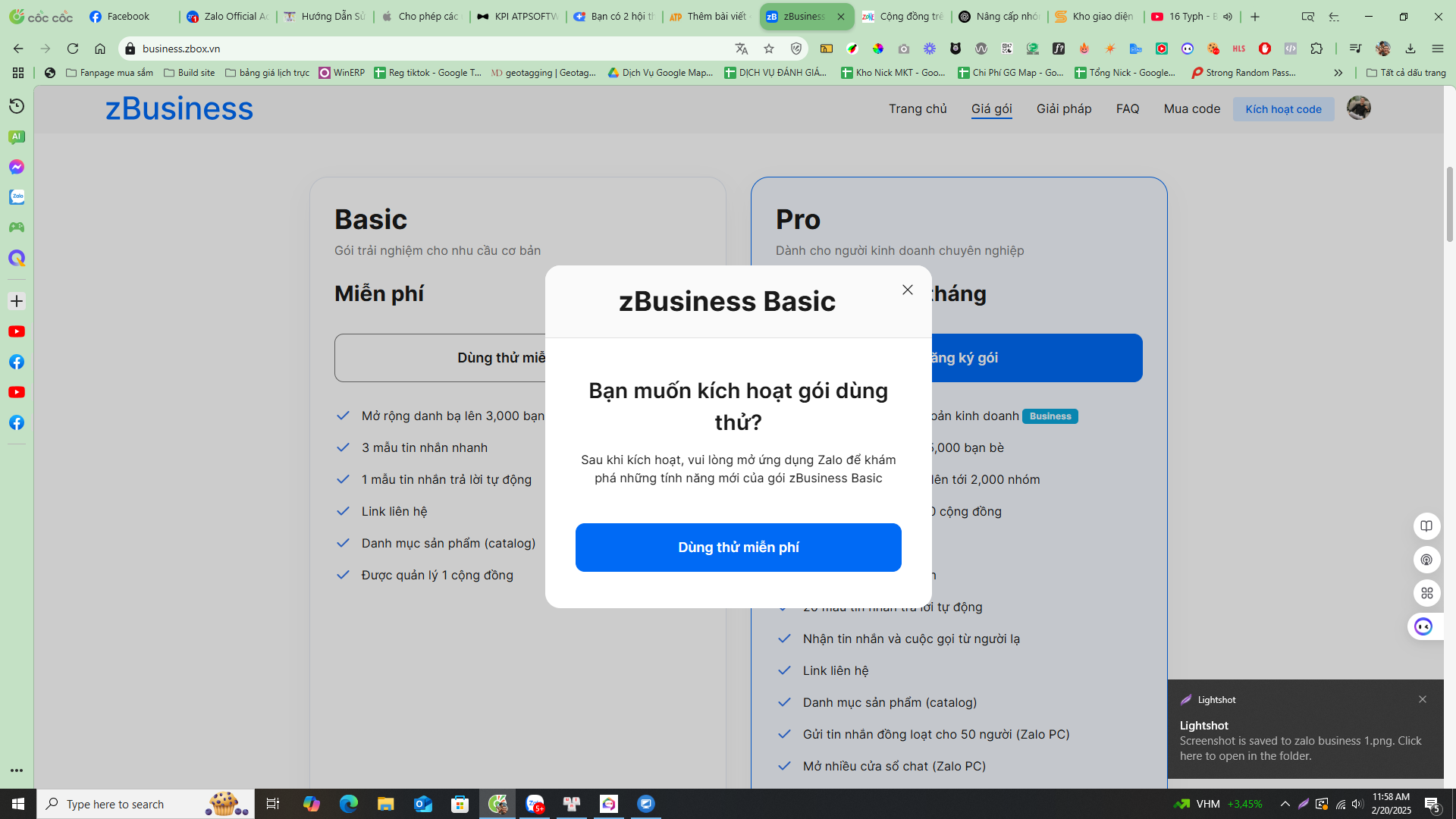Close the zBusiness Basic dialog
Viewport: 1456px width, 819px height.
(908, 290)
